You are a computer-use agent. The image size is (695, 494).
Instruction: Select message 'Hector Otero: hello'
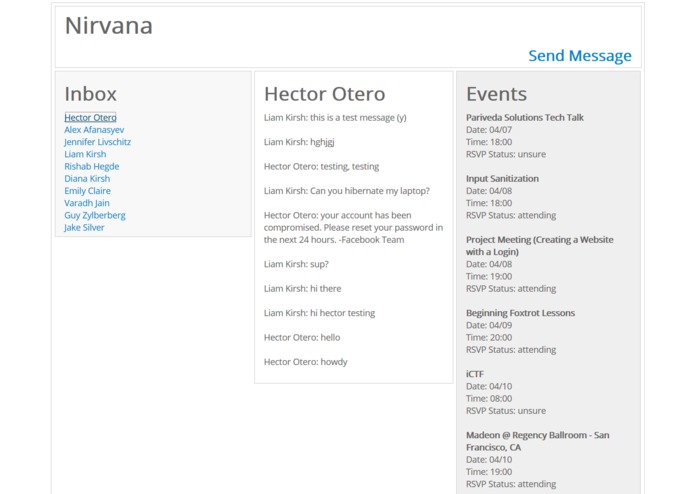tap(302, 337)
